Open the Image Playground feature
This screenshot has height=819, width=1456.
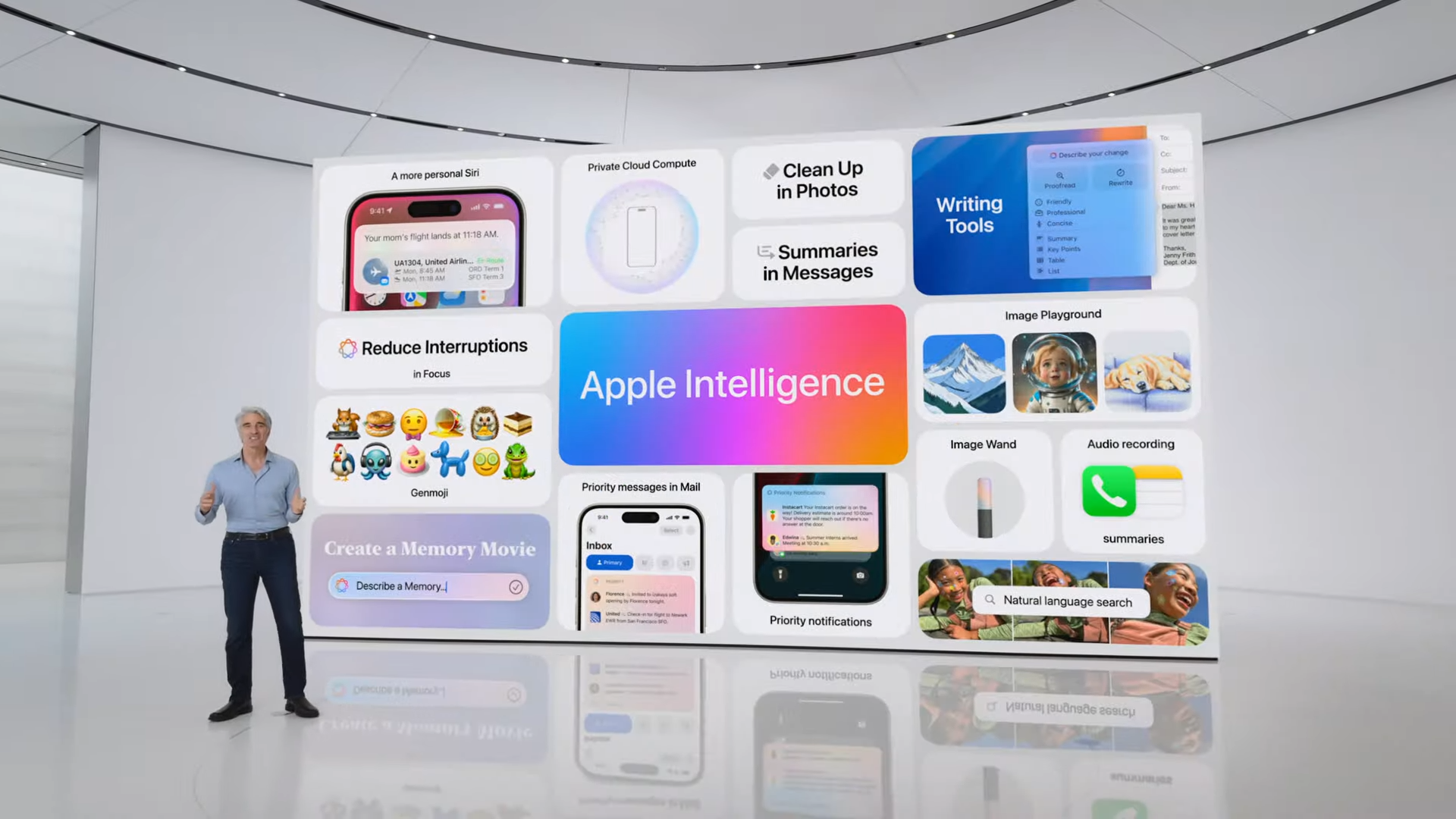[1053, 314]
